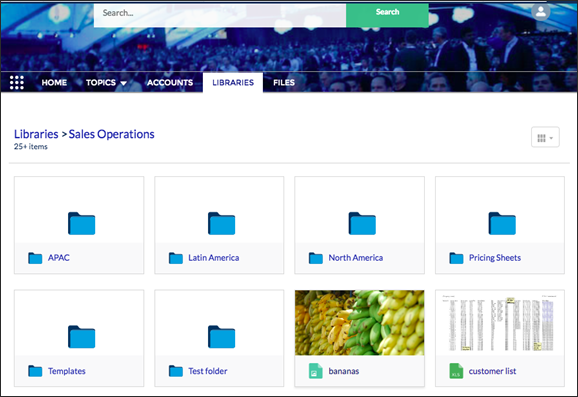Viewport: 578px width, 397px height.
Task: Switch to the Files tab
Action: 284,83
